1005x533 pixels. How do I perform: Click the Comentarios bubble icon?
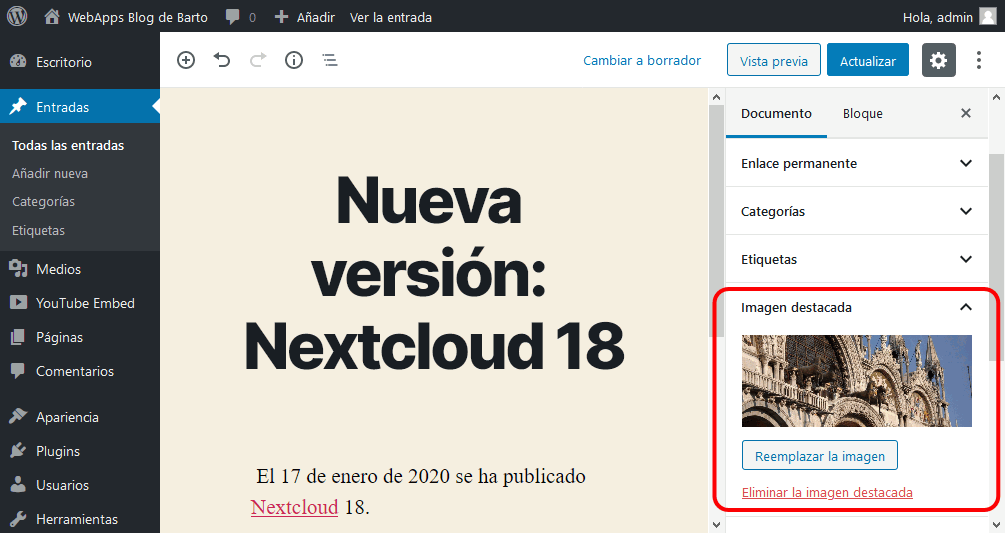pyautogui.click(x=18, y=370)
